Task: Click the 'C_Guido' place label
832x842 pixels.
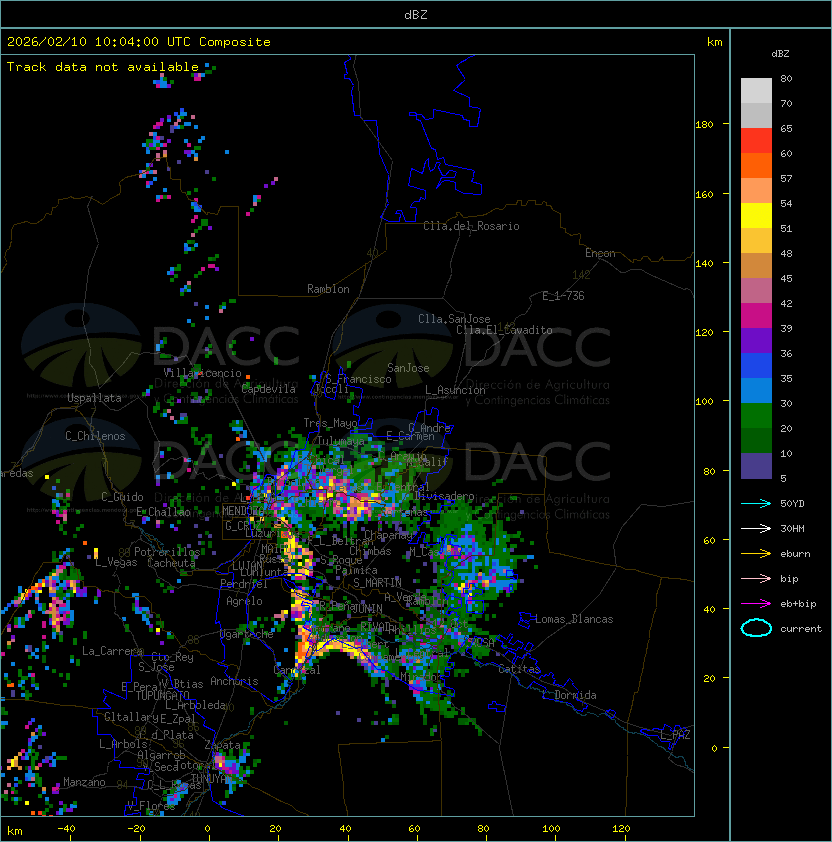Action: coord(122,497)
